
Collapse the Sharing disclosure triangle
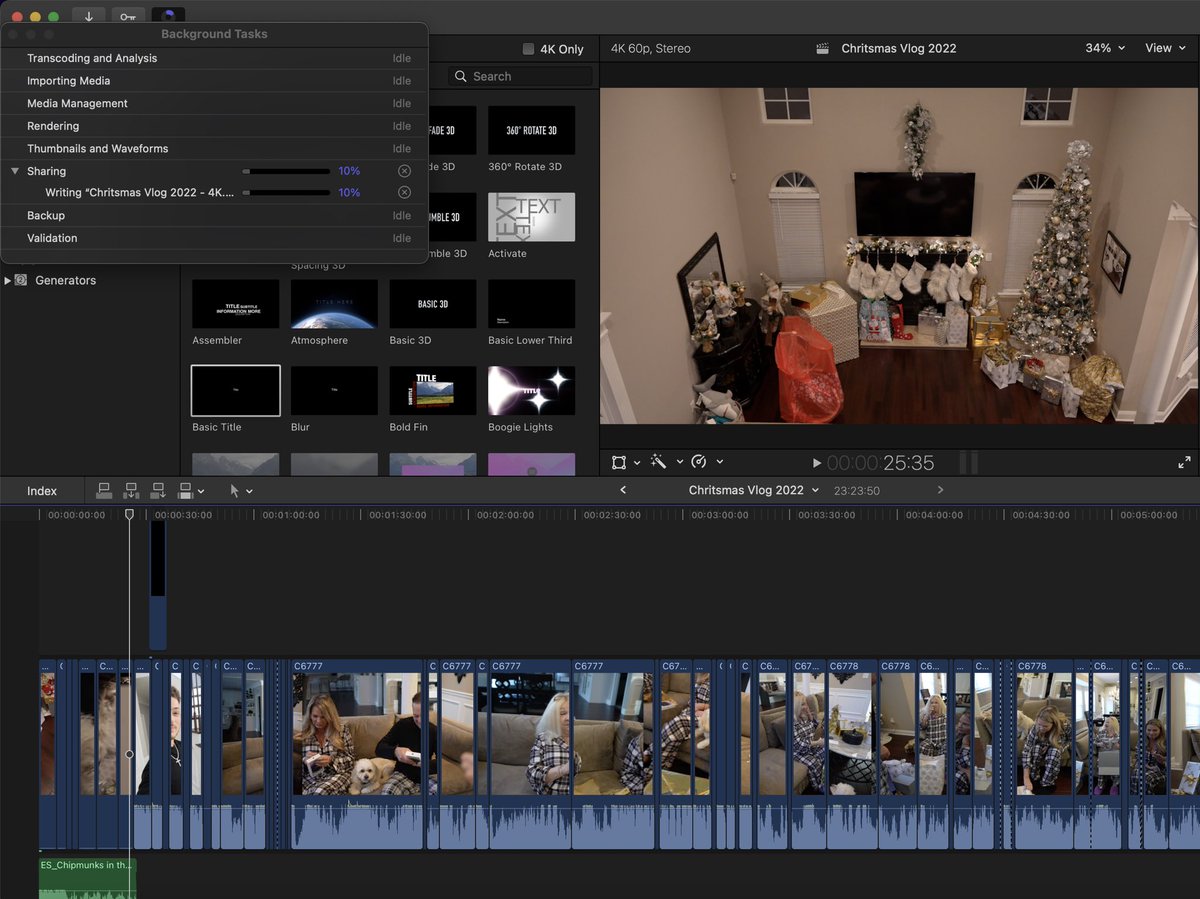point(15,171)
